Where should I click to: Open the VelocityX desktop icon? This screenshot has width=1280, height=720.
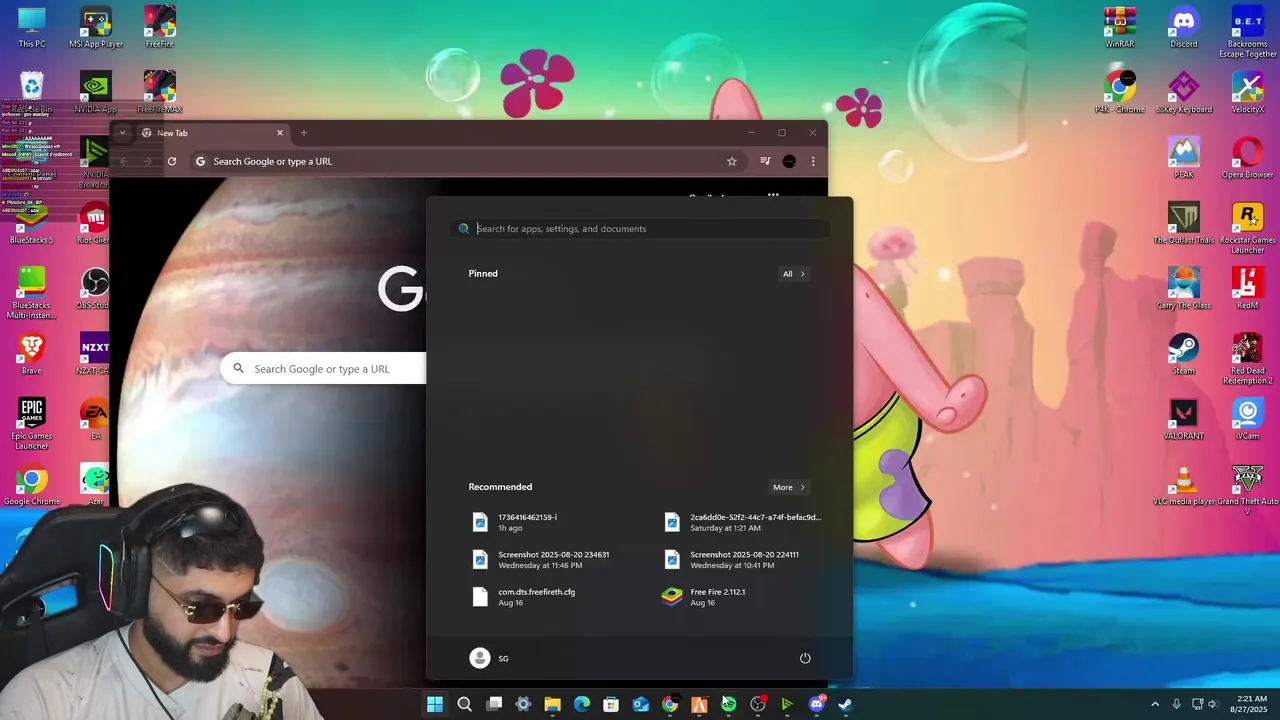[x=1248, y=92]
